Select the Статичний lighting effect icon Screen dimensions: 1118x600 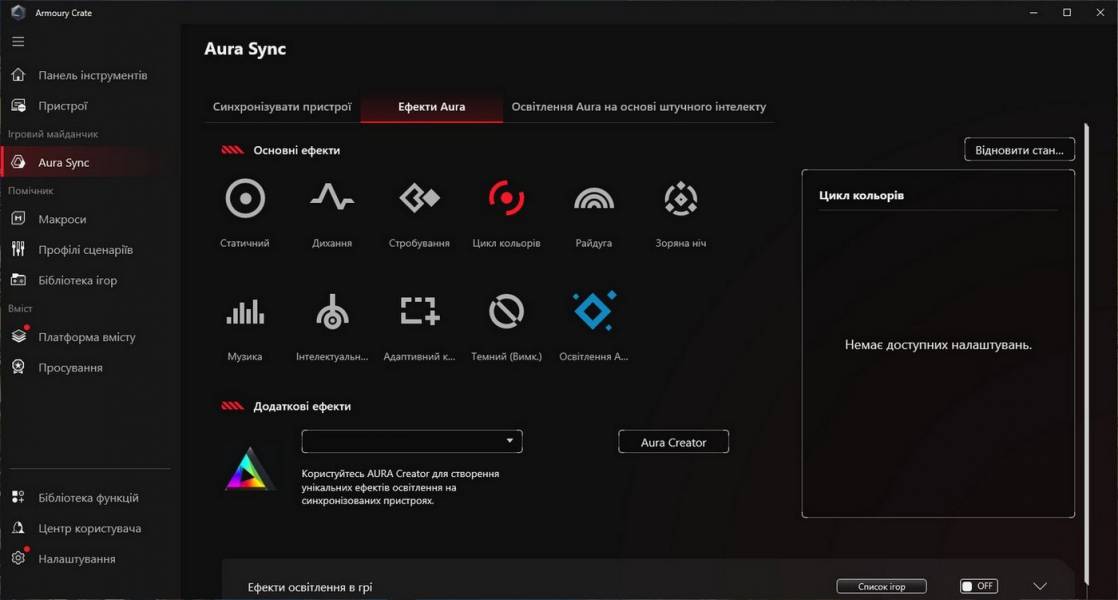pos(245,198)
